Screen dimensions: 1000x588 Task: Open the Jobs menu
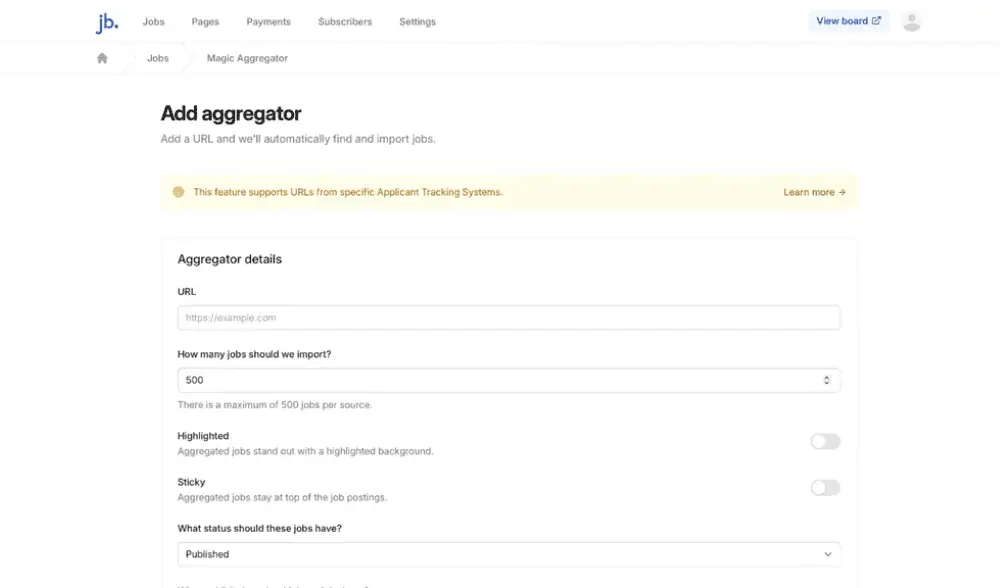point(153,22)
